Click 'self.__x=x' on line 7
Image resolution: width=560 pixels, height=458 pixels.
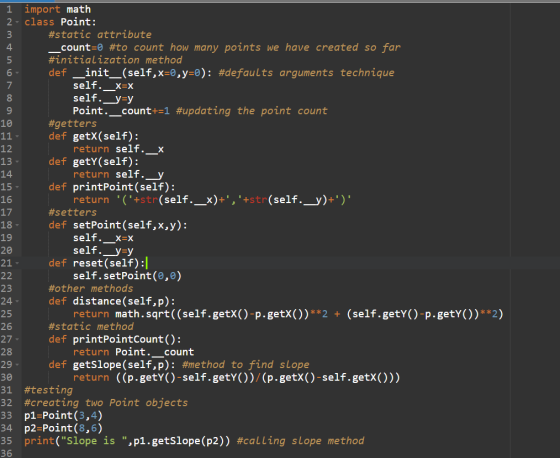coord(103,86)
